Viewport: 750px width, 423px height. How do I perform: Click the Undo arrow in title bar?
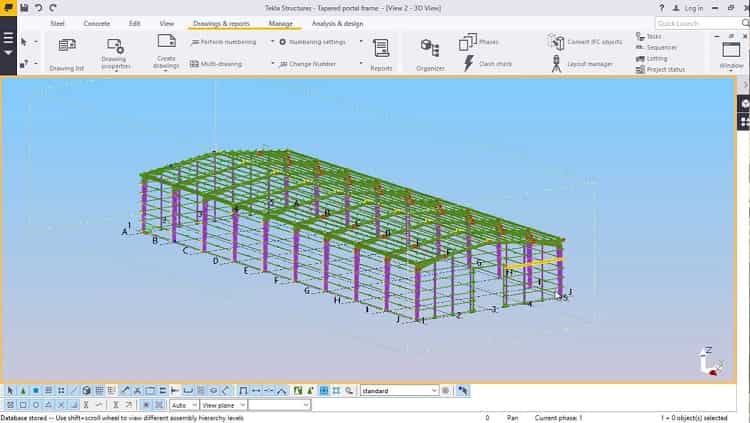[38, 7]
